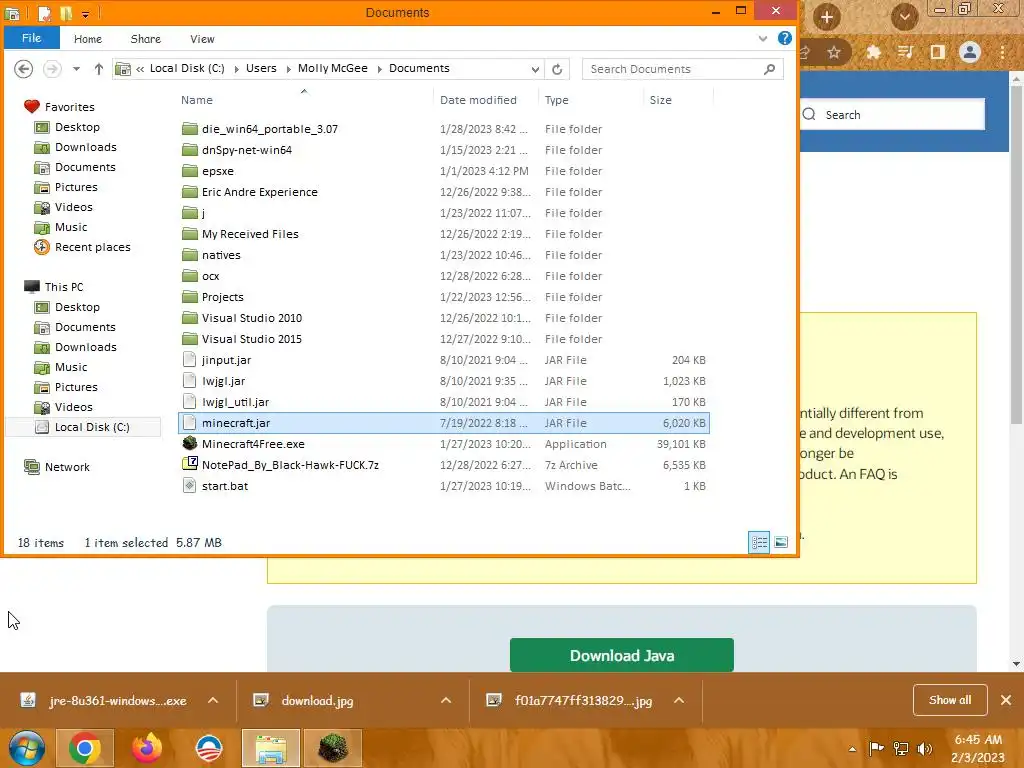
Task: Open f01a7747ff313829 jpg options chevron
Action: [679, 701]
